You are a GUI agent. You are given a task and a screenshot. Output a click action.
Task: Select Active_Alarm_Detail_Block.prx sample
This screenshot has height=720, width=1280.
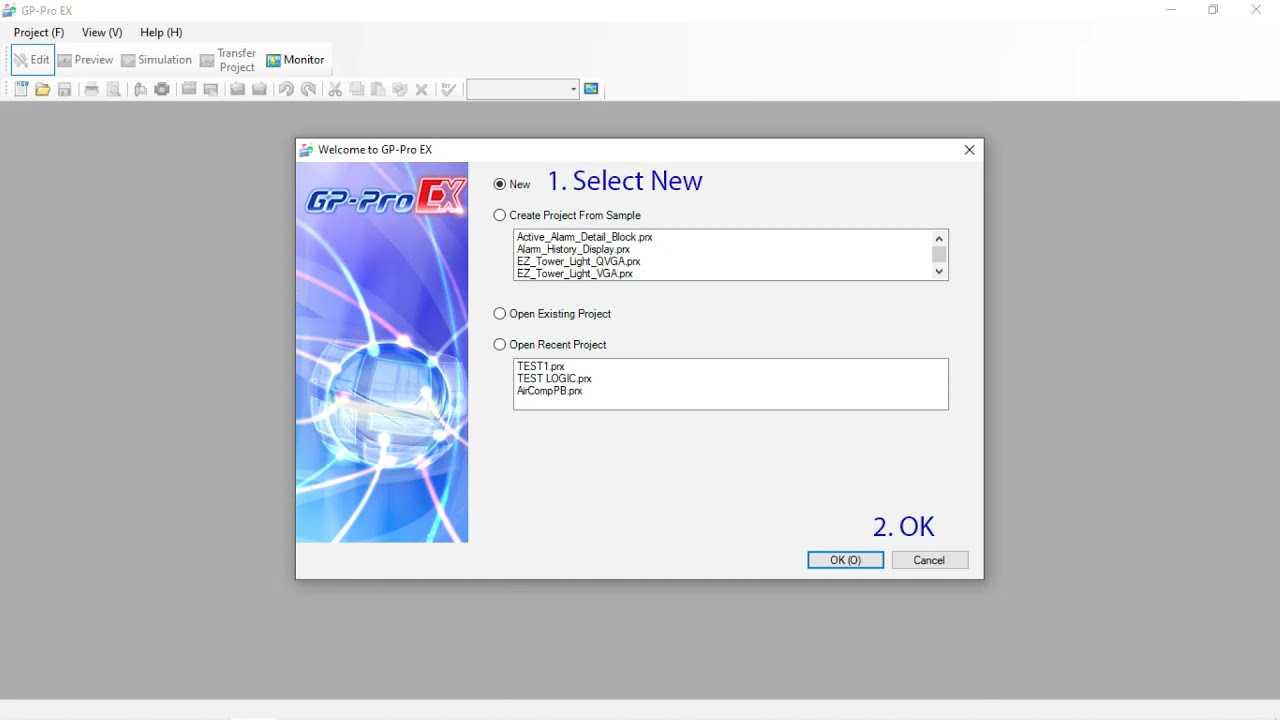click(x=585, y=237)
